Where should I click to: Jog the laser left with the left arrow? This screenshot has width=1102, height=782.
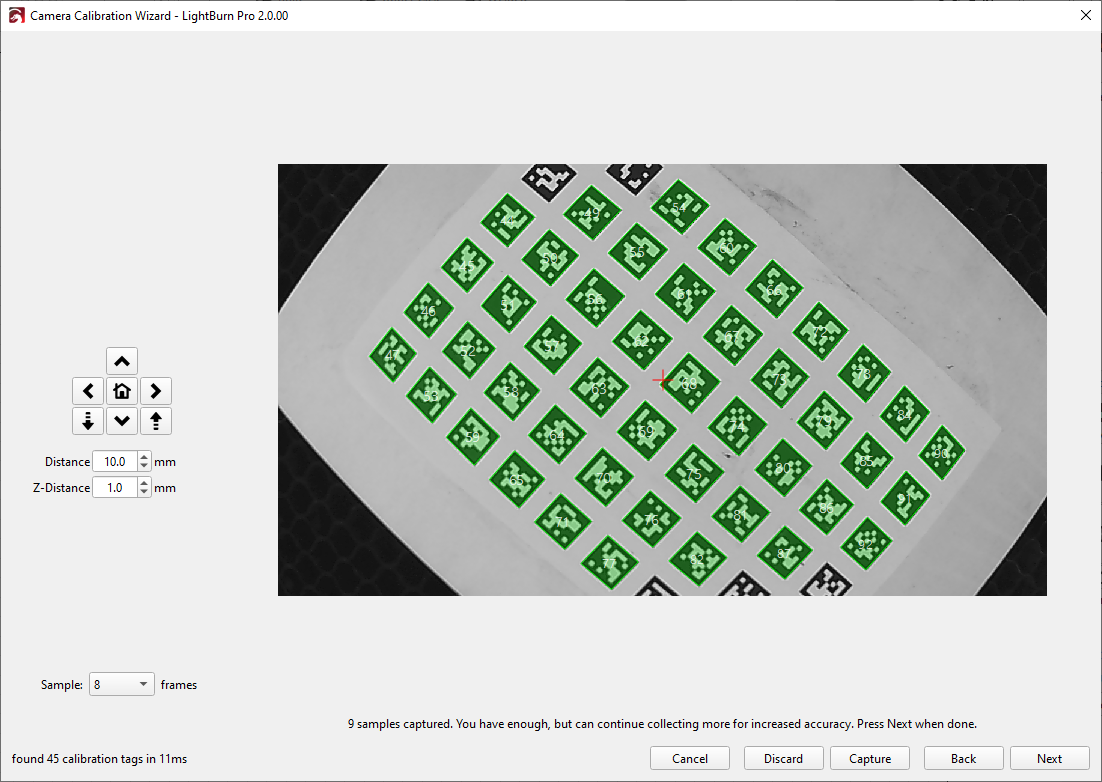88,391
